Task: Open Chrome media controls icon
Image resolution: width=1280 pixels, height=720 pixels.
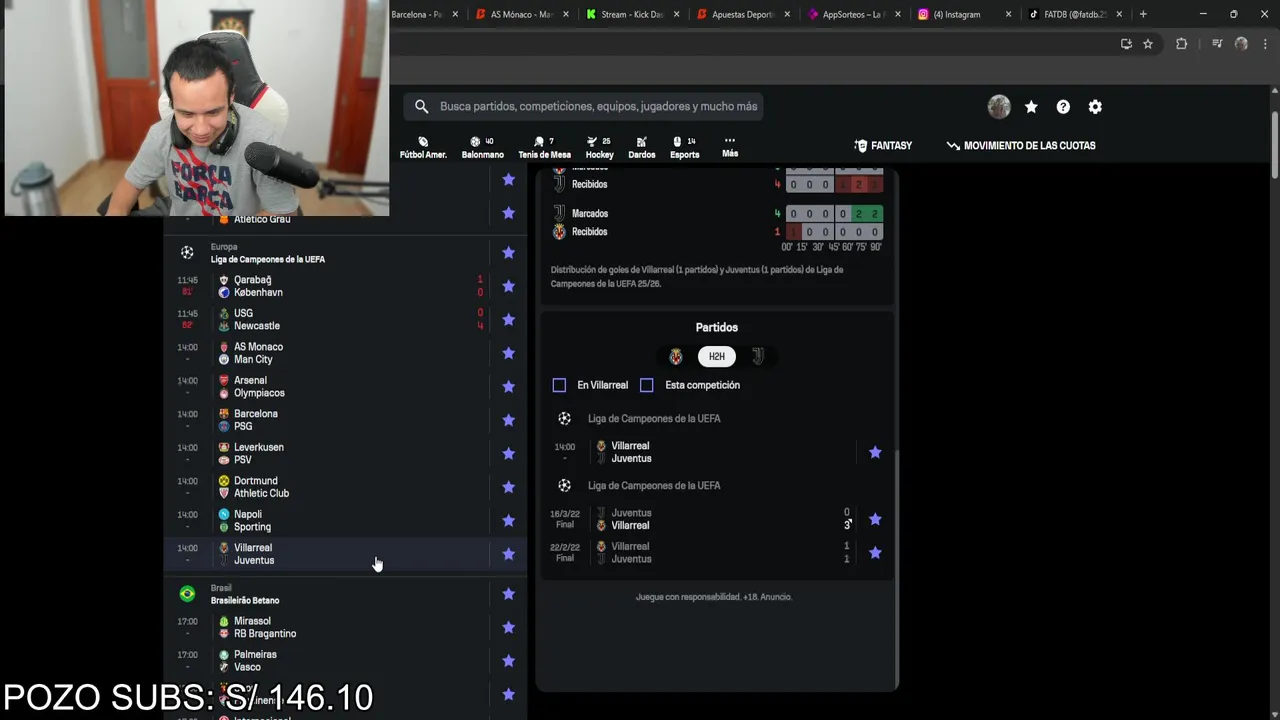Action: tap(1217, 44)
